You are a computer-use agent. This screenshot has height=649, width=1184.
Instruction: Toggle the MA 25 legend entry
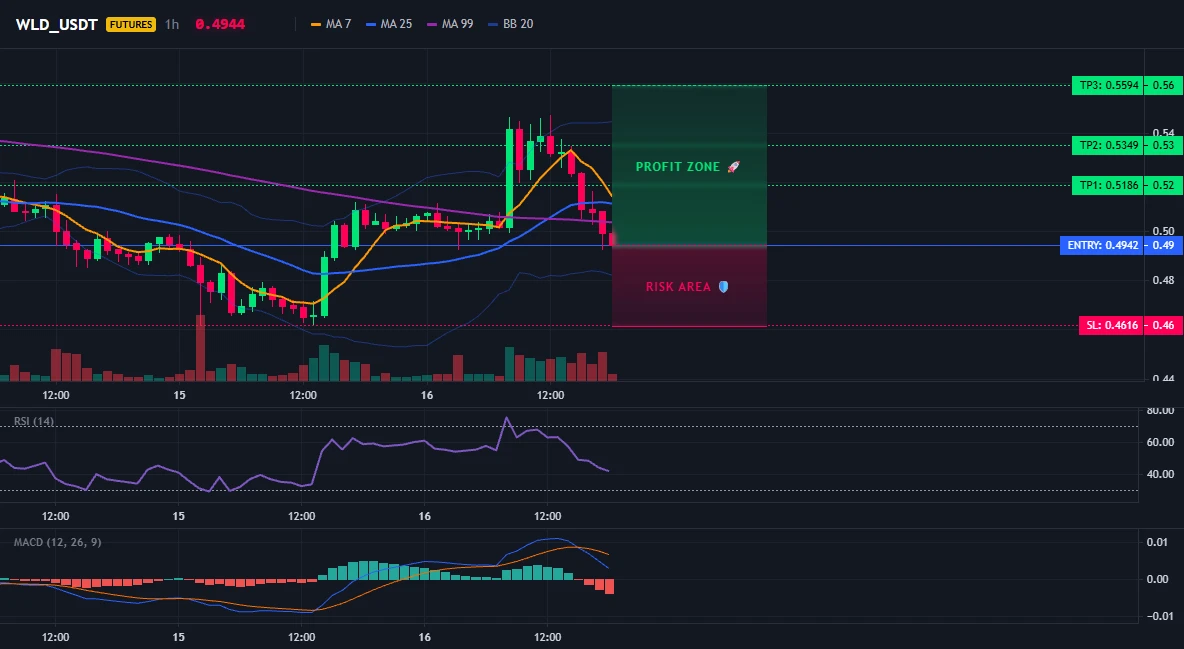[389, 24]
